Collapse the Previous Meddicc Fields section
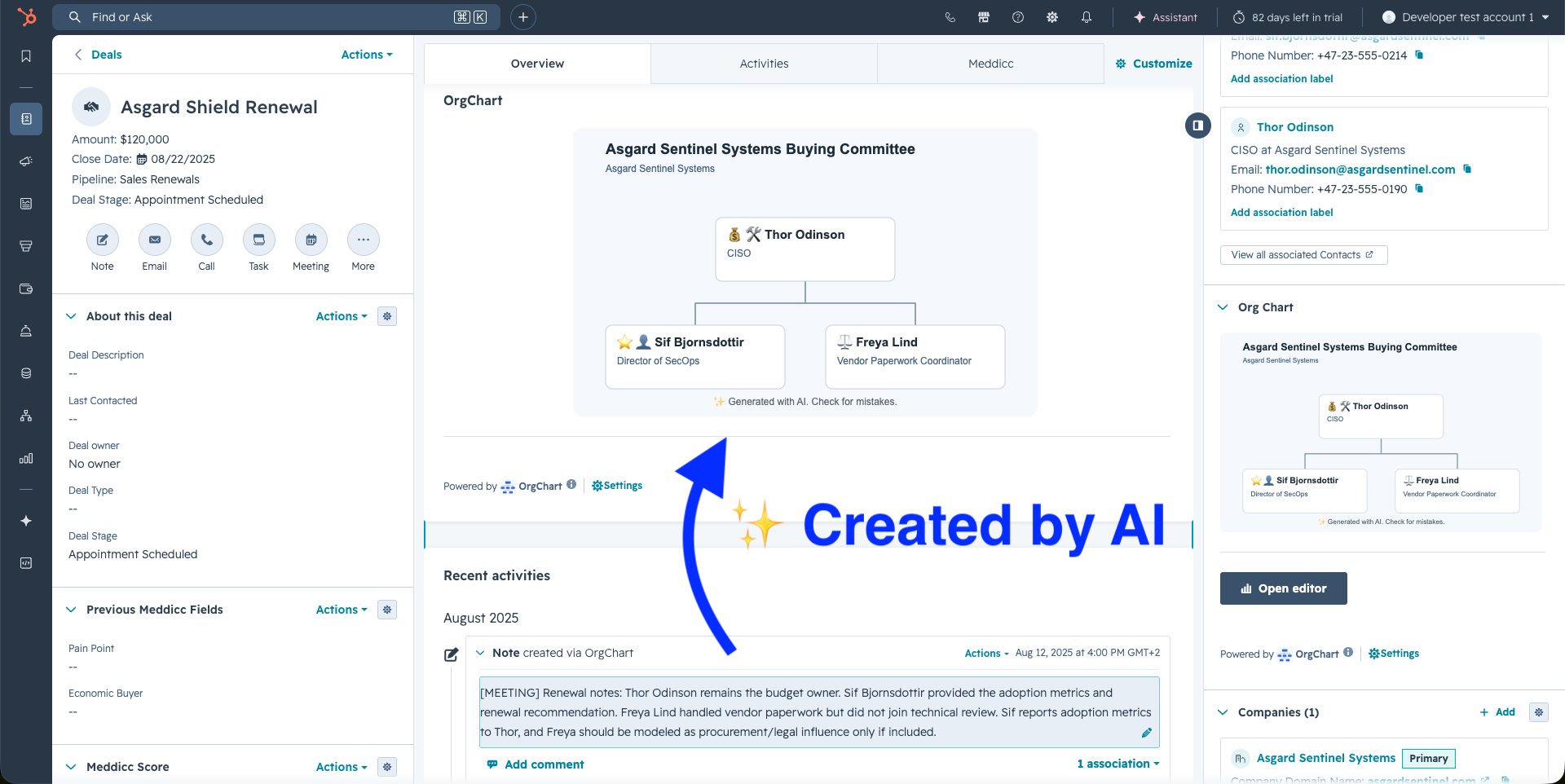Viewport: 1565px width, 784px height. (x=71, y=610)
